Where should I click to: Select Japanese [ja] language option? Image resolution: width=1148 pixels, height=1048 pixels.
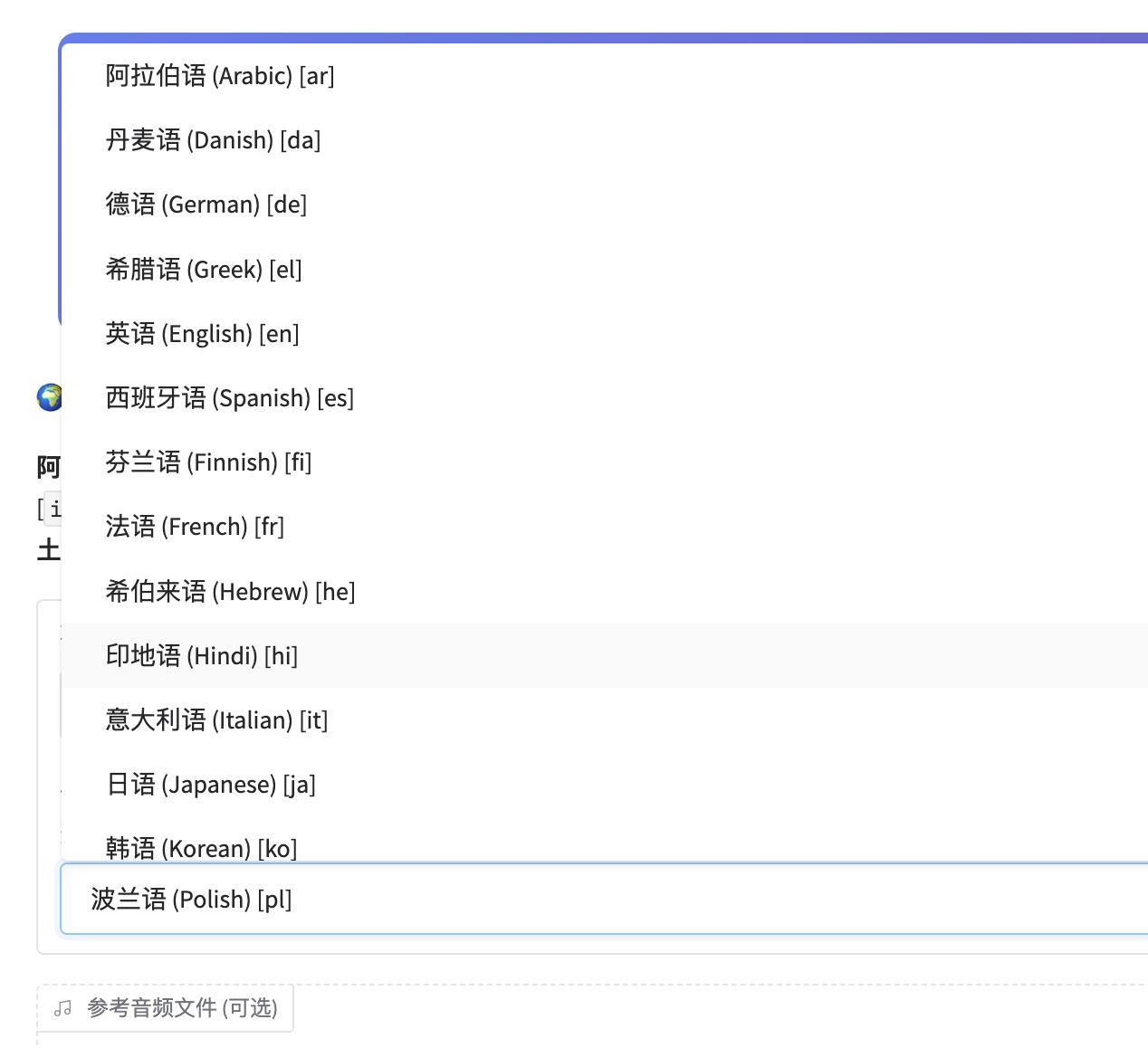tap(211, 785)
